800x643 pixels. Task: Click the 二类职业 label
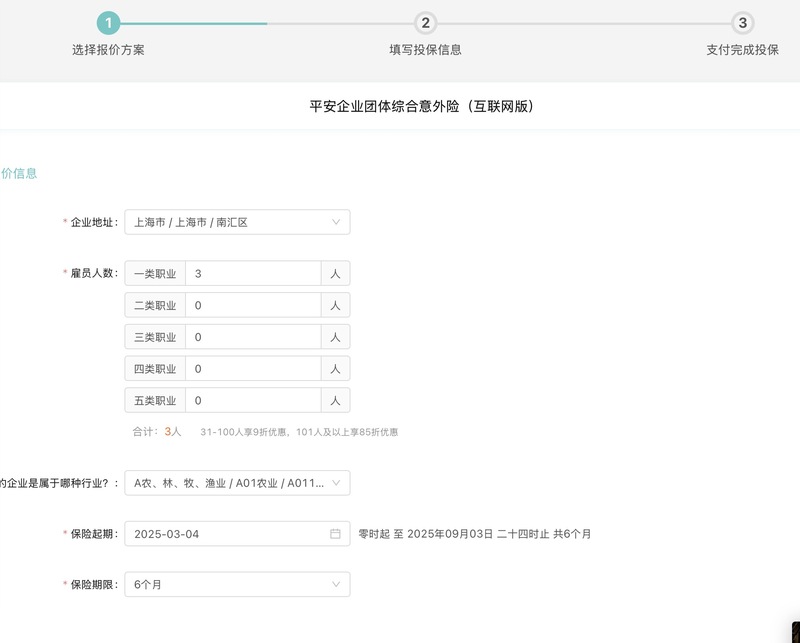[155, 306]
